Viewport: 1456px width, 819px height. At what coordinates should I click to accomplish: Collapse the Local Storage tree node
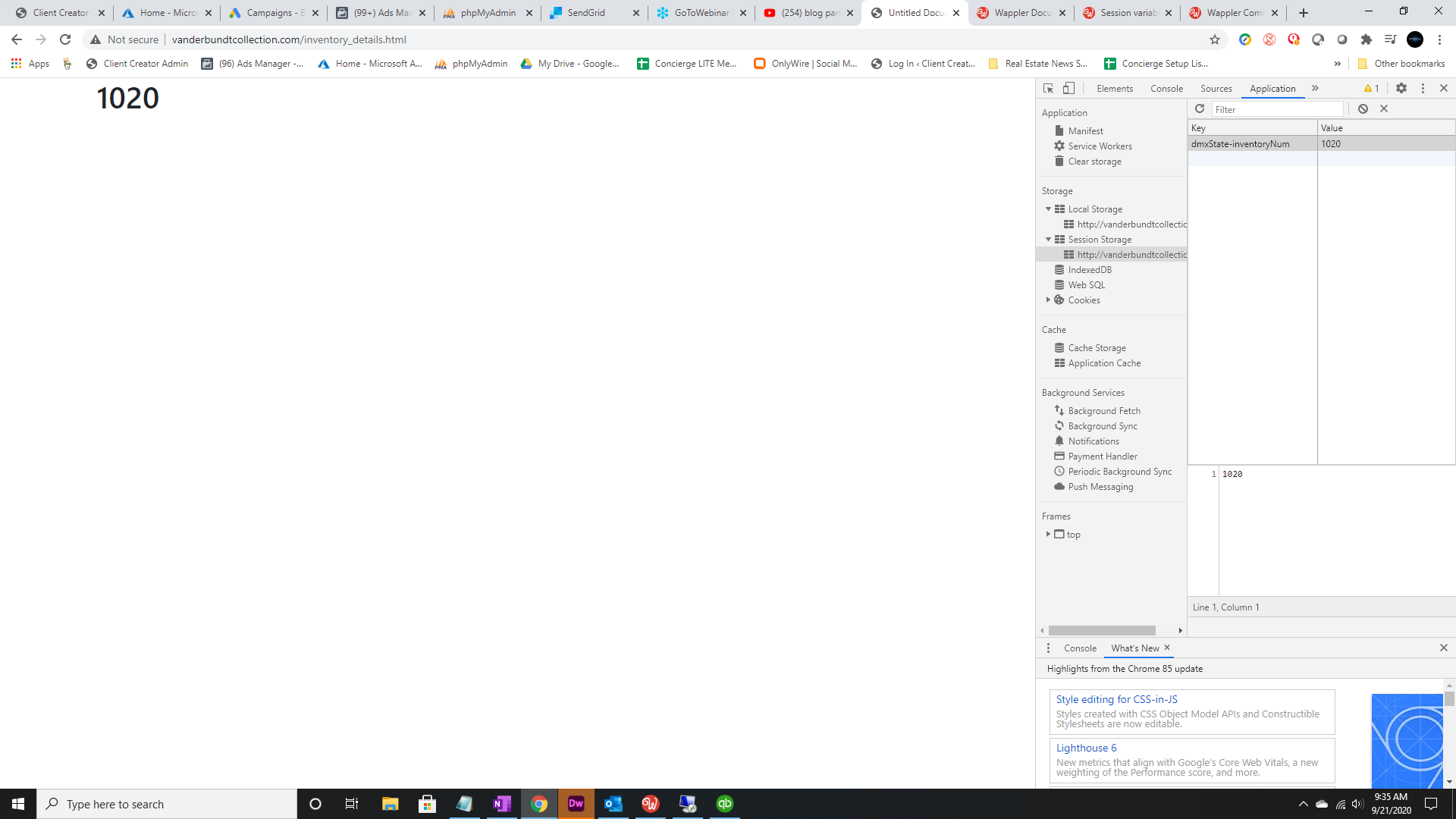1049,209
